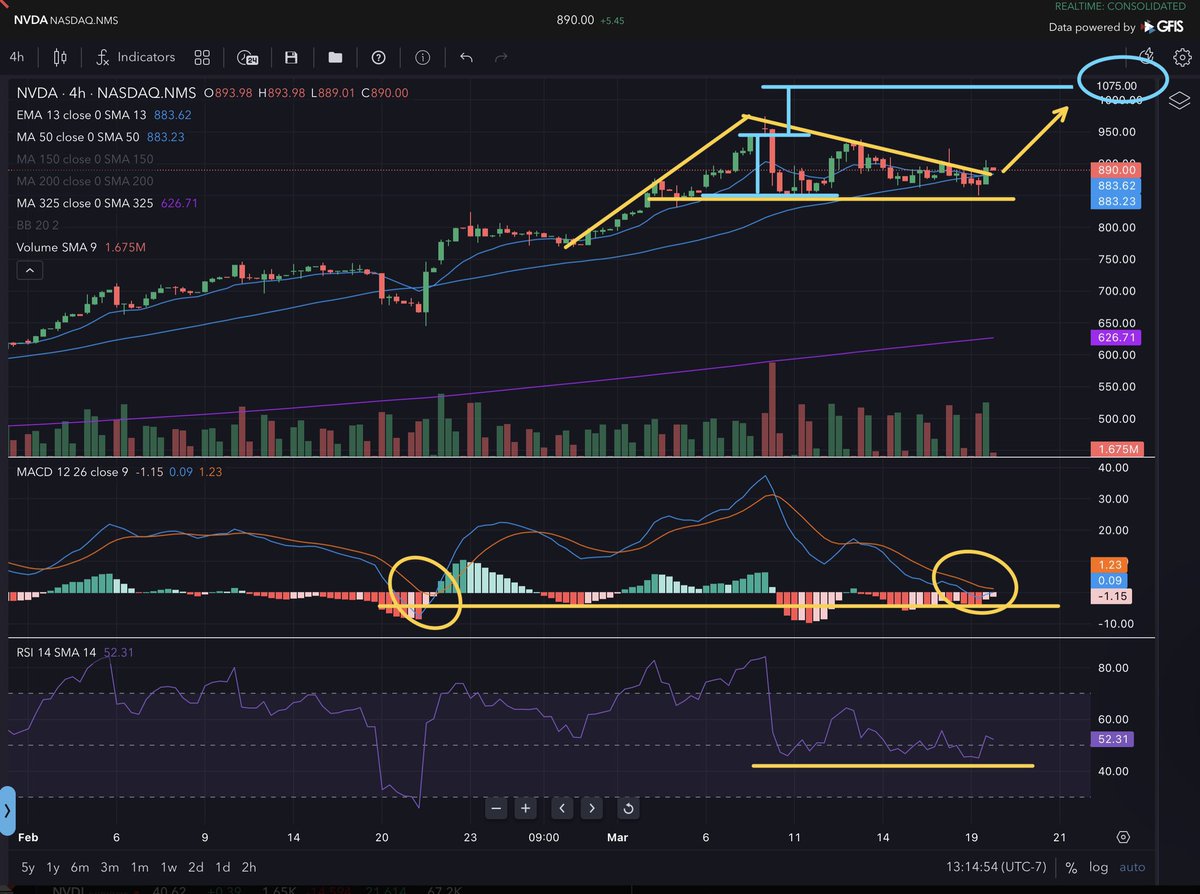The height and width of the screenshot is (894, 1200).
Task: Zoom in the chart with plus button
Action: pos(526,808)
